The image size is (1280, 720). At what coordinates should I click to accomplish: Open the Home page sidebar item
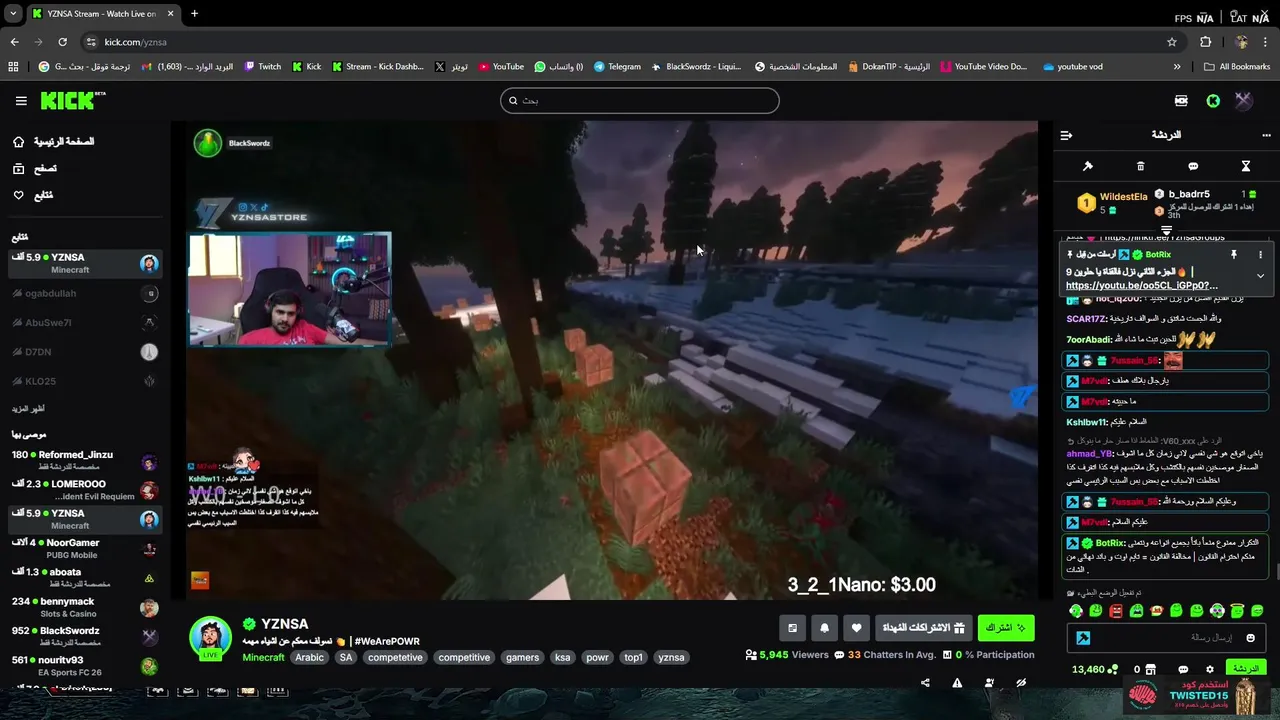click(54, 142)
